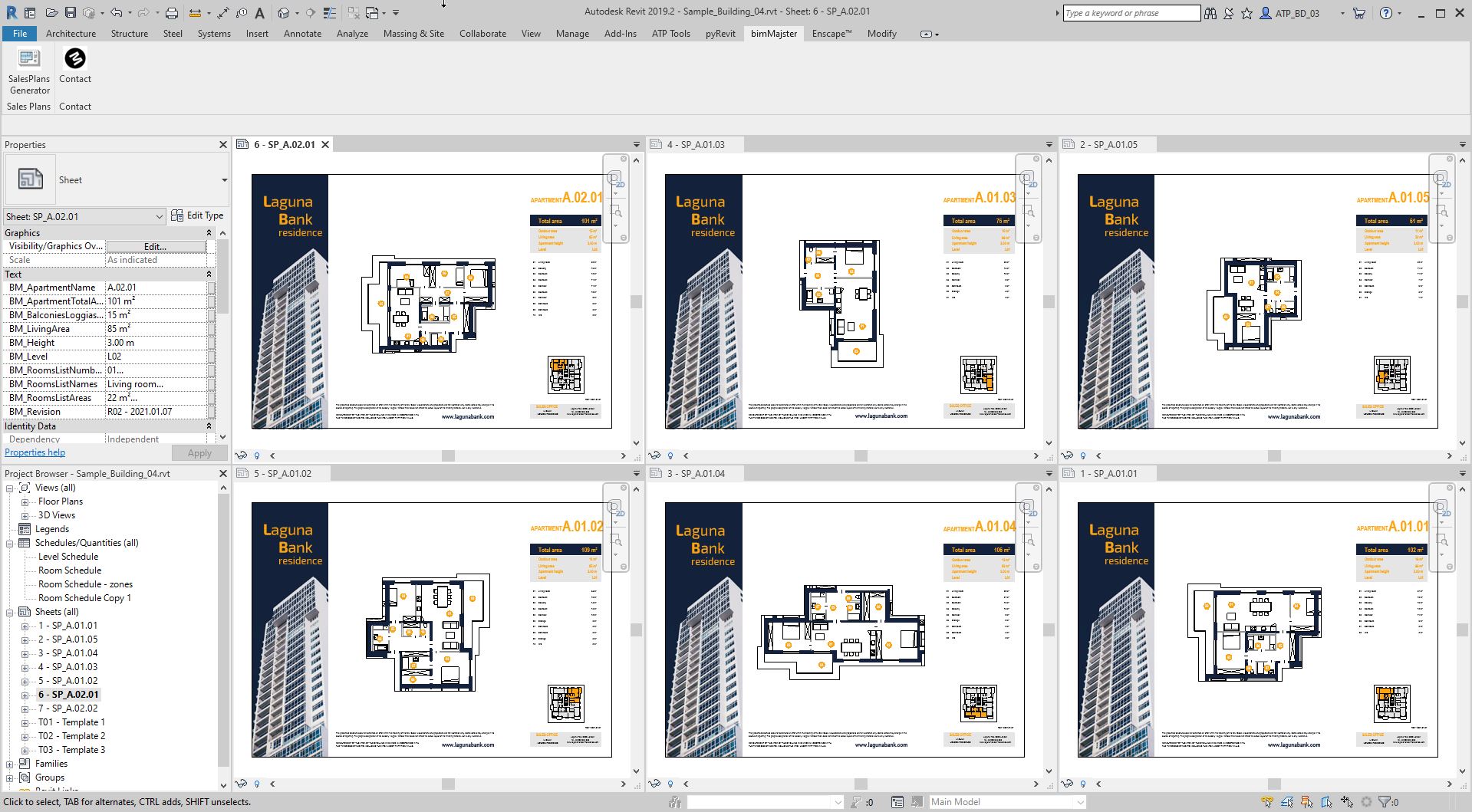
Task: Toggle the Thin Lines icon
Action: point(330,12)
